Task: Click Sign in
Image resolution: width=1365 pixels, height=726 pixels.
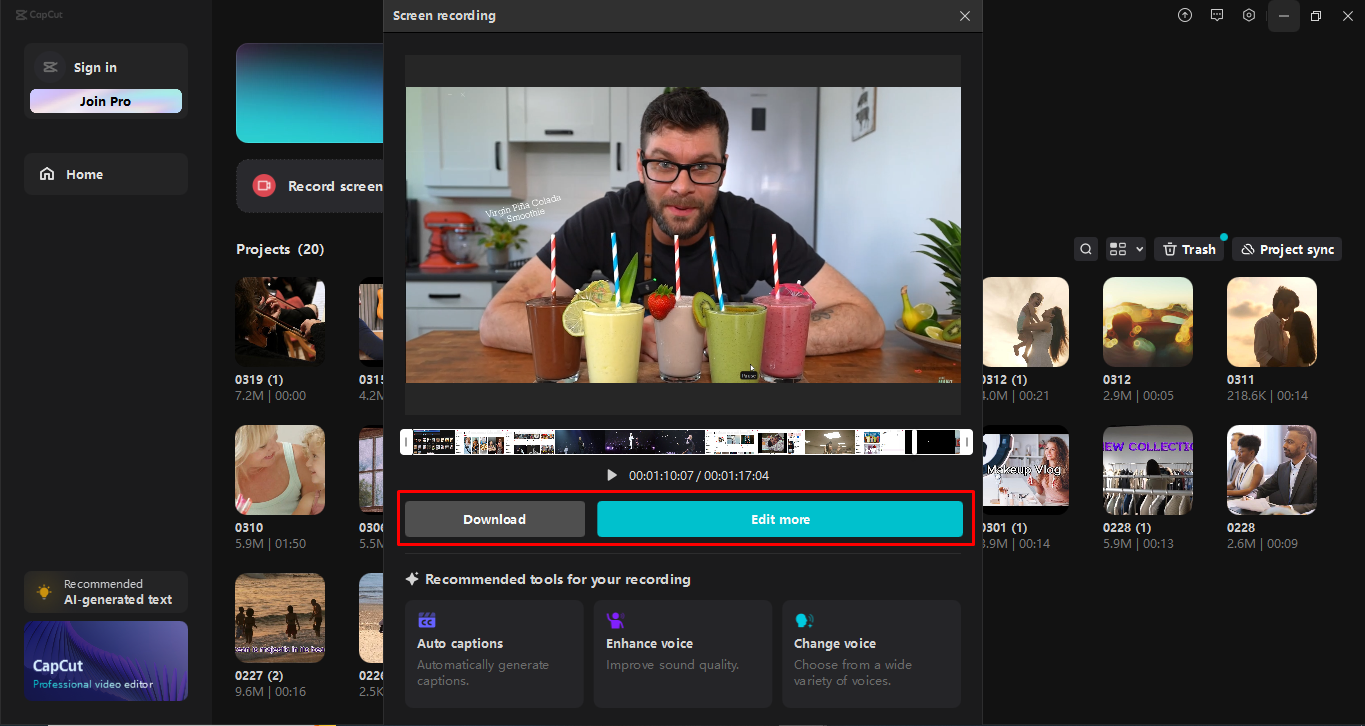Action: [94, 67]
